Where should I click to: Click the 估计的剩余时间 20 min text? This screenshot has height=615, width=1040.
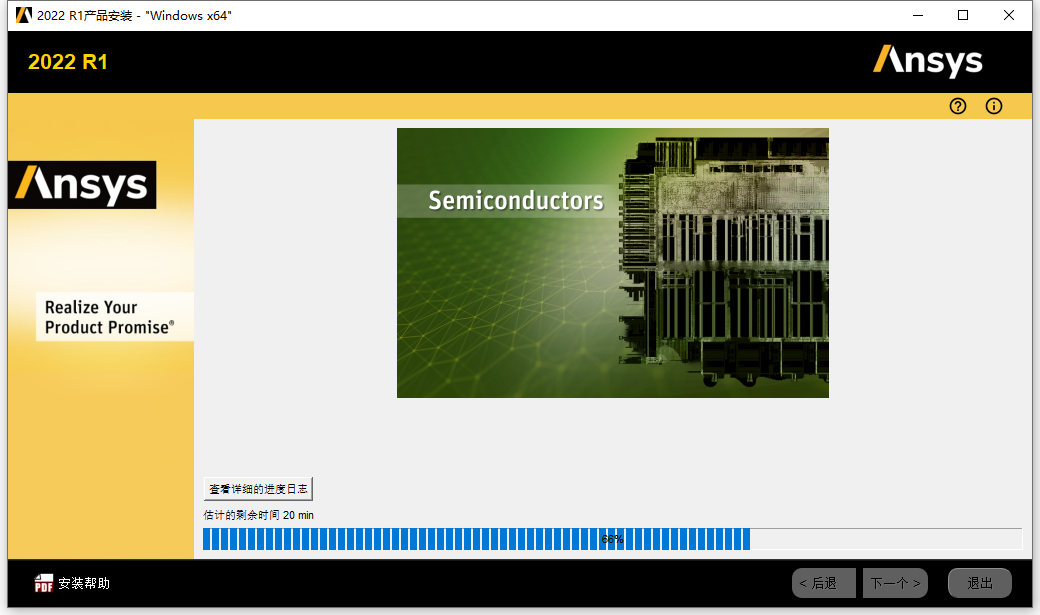259,515
